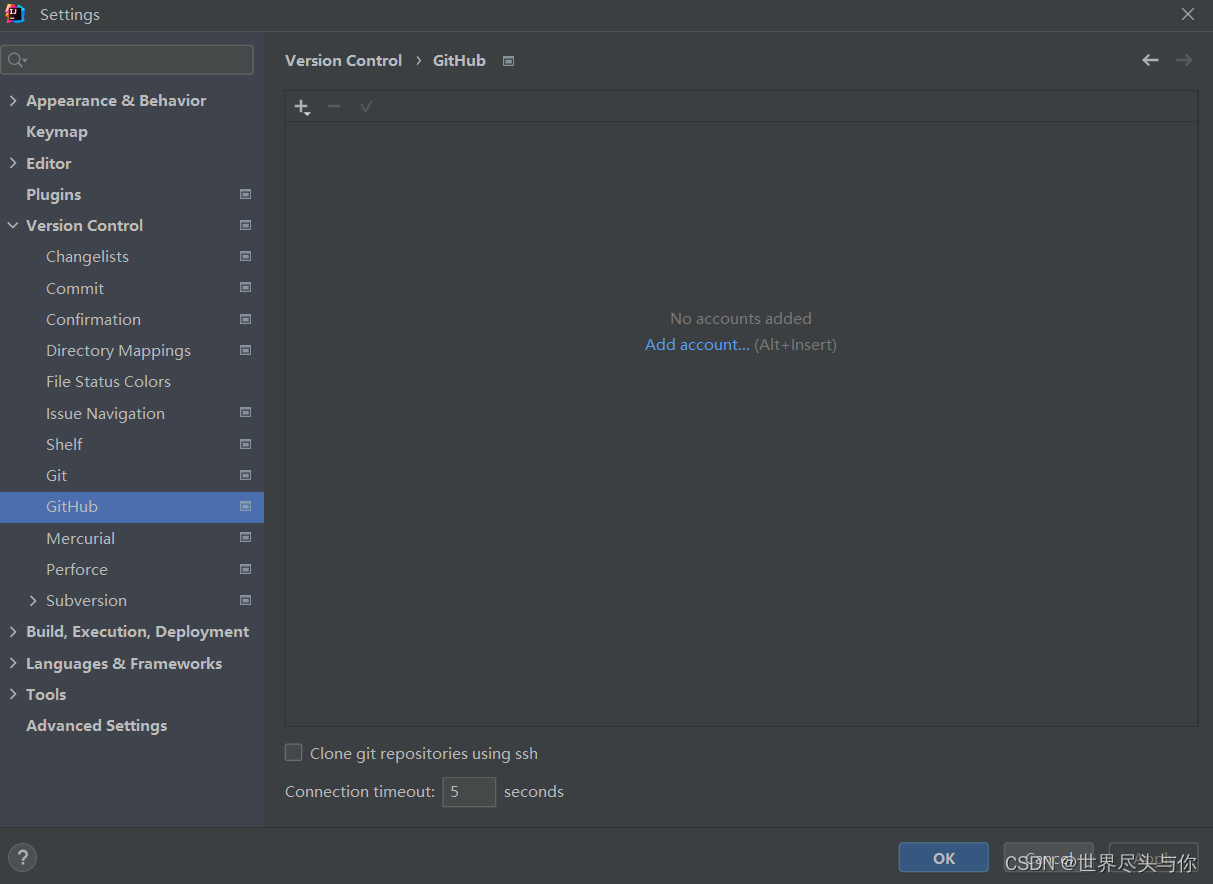1213x884 pixels.
Task: Click project icon in the selected GitHub row
Action: [x=245, y=506]
